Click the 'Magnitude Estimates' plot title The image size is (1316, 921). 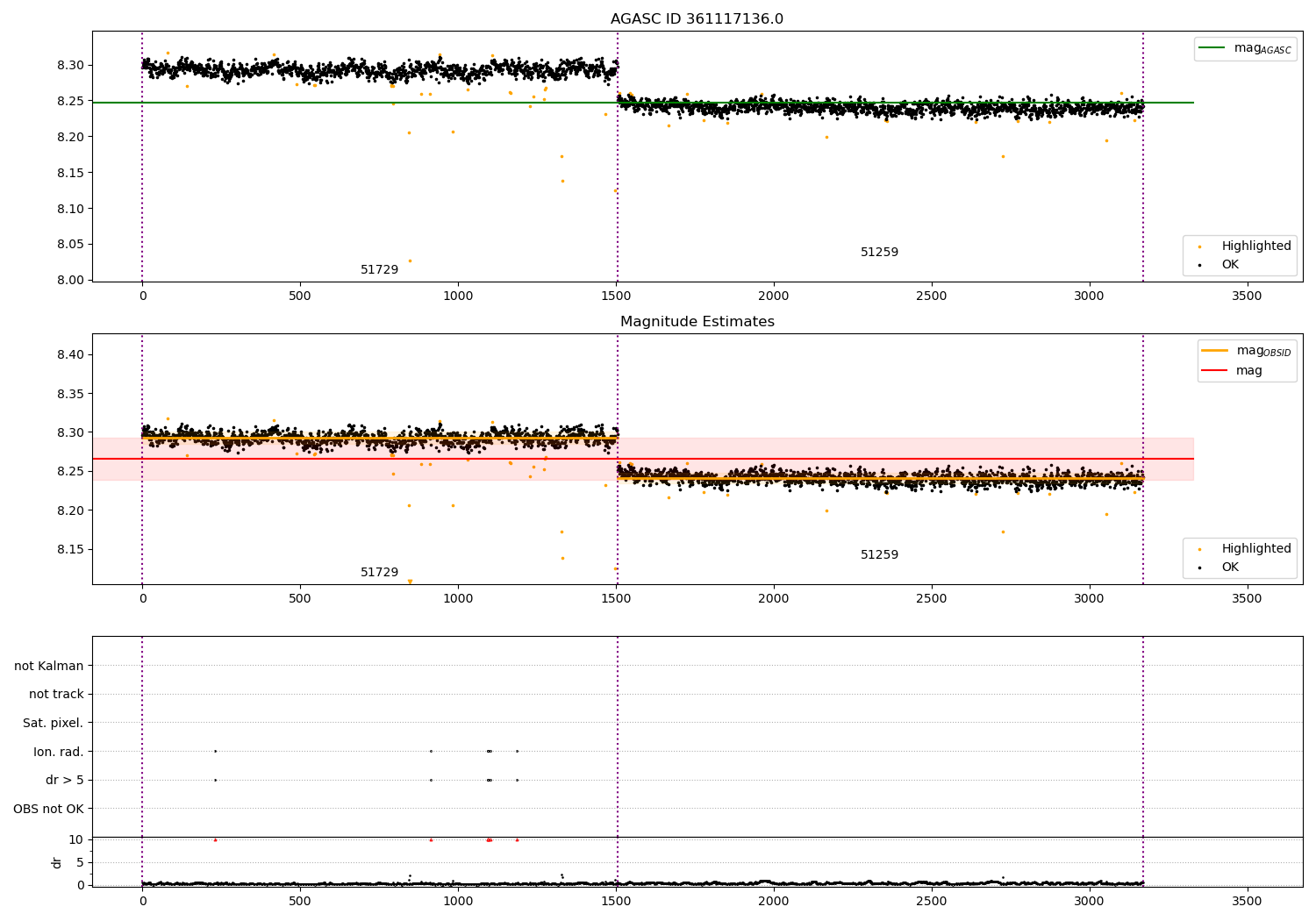(x=697, y=322)
